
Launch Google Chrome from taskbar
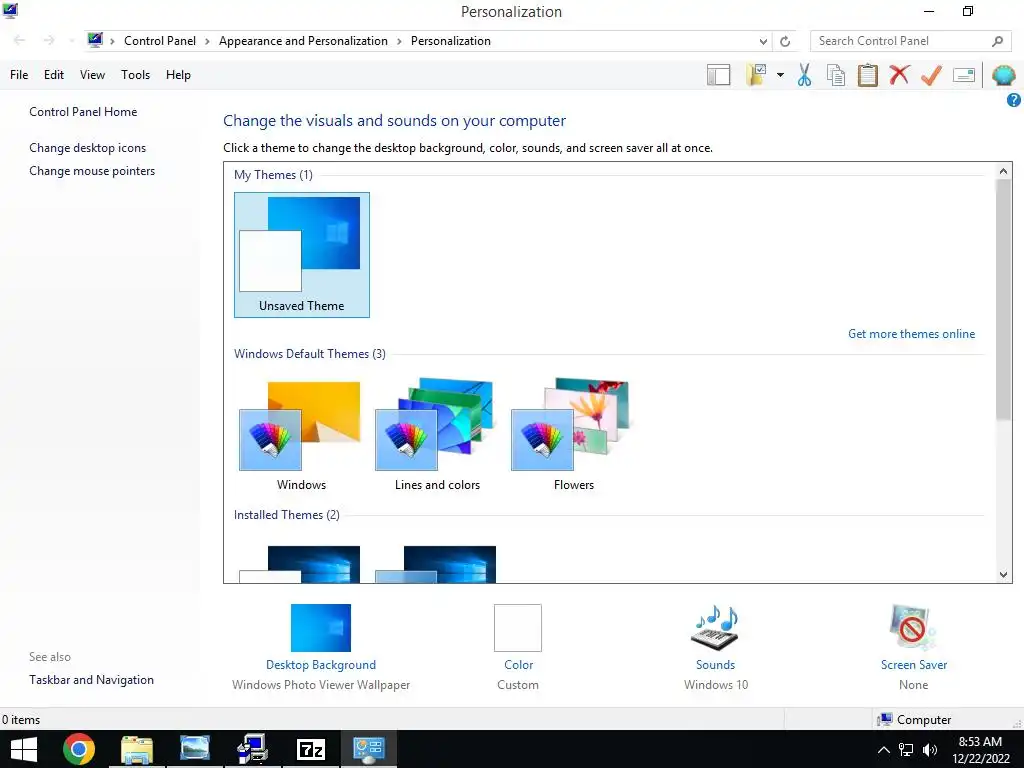tap(79, 749)
